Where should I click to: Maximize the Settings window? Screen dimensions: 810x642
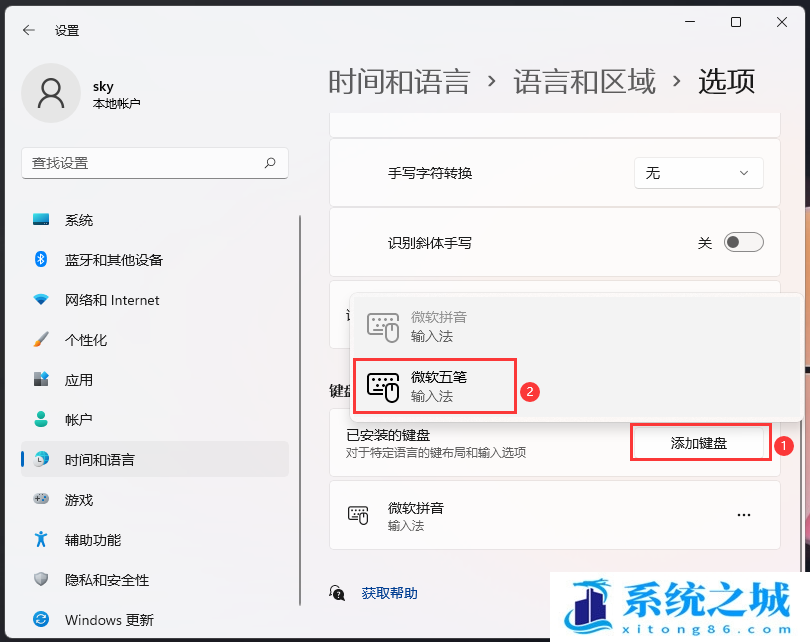(736, 22)
